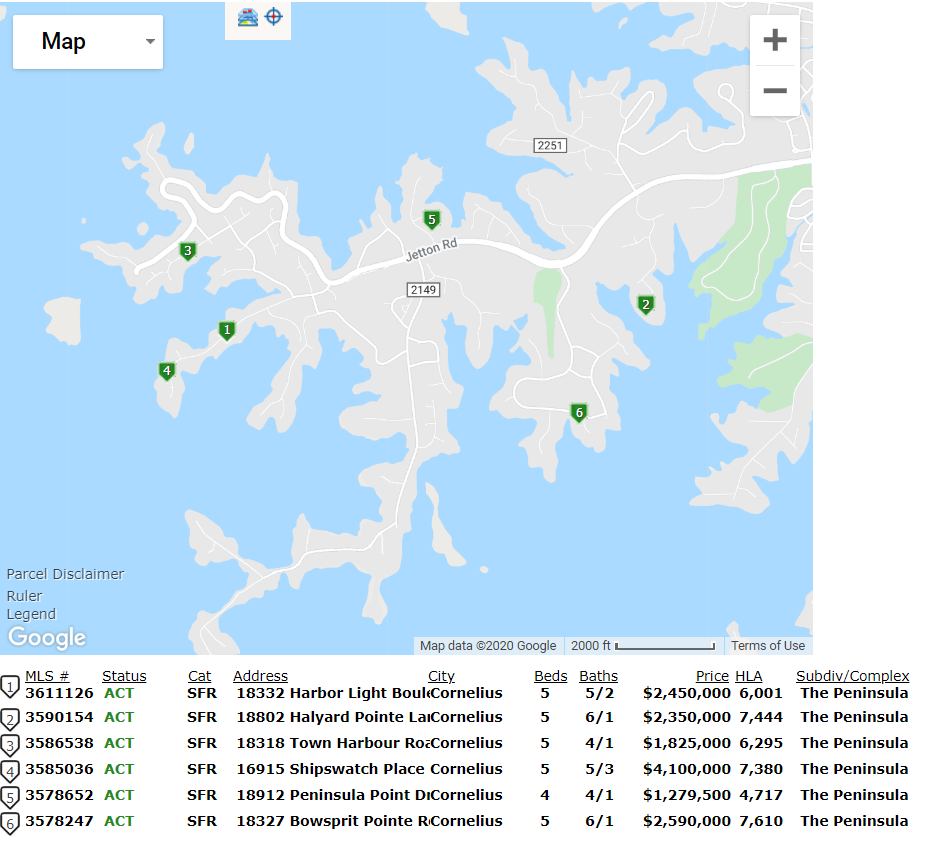Image resolution: width=930 pixels, height=842 pixels.
Task: Click price $1,279,500
Action: tap(687, 795)
